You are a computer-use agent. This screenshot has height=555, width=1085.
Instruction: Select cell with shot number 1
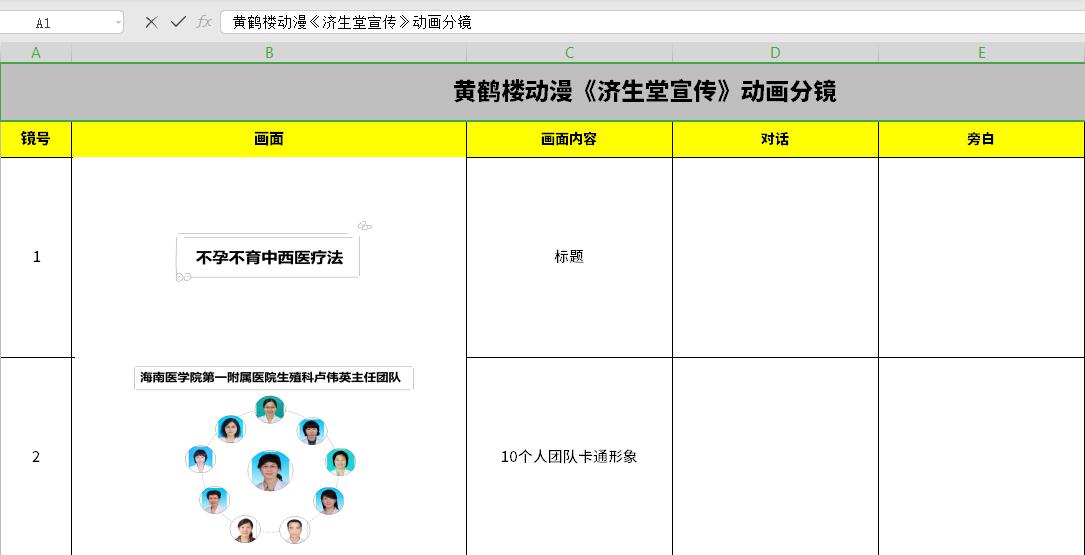coord(36,257)
